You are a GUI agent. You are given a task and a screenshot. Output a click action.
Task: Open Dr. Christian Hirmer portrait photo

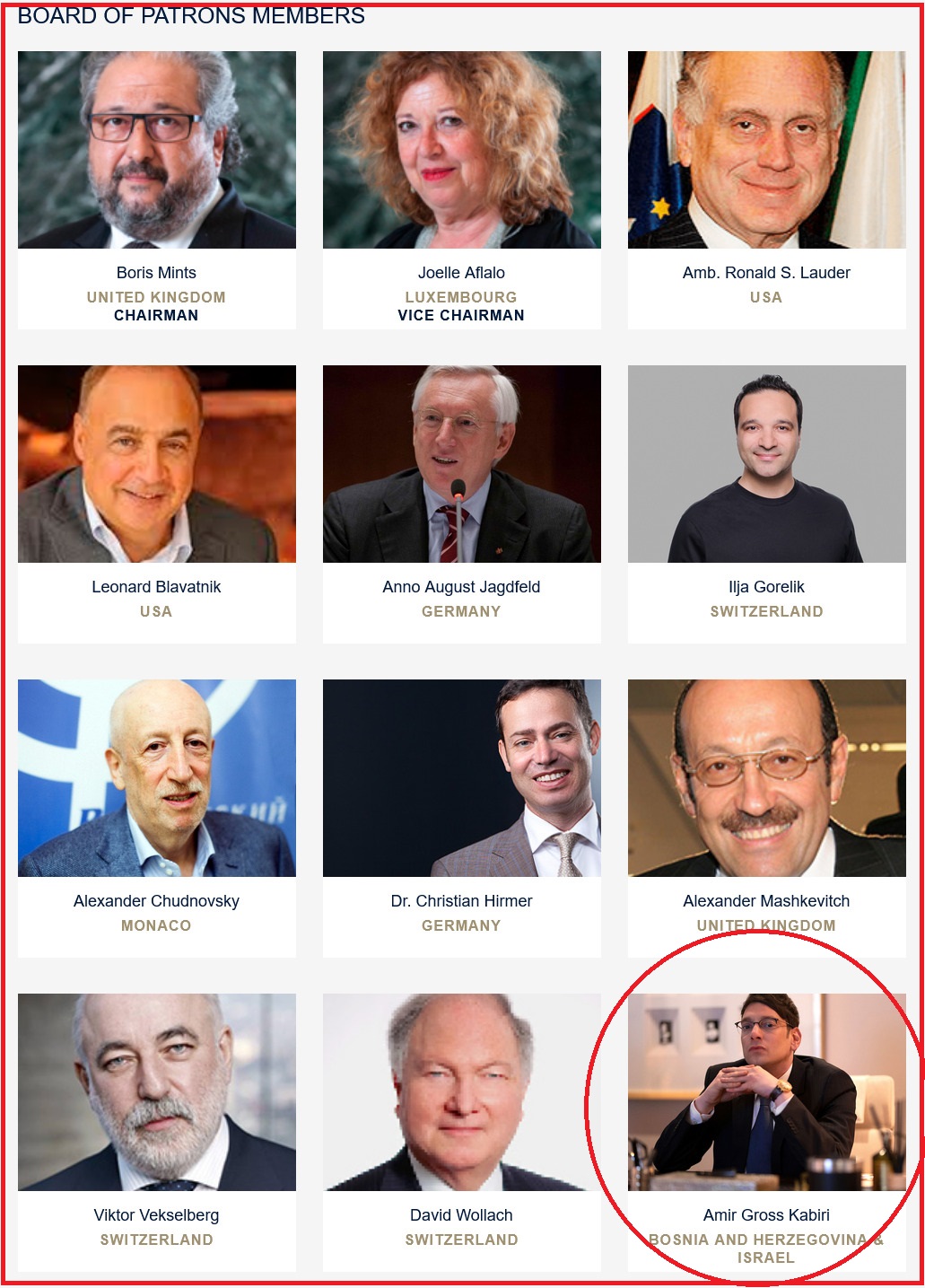tap(462, 778)
